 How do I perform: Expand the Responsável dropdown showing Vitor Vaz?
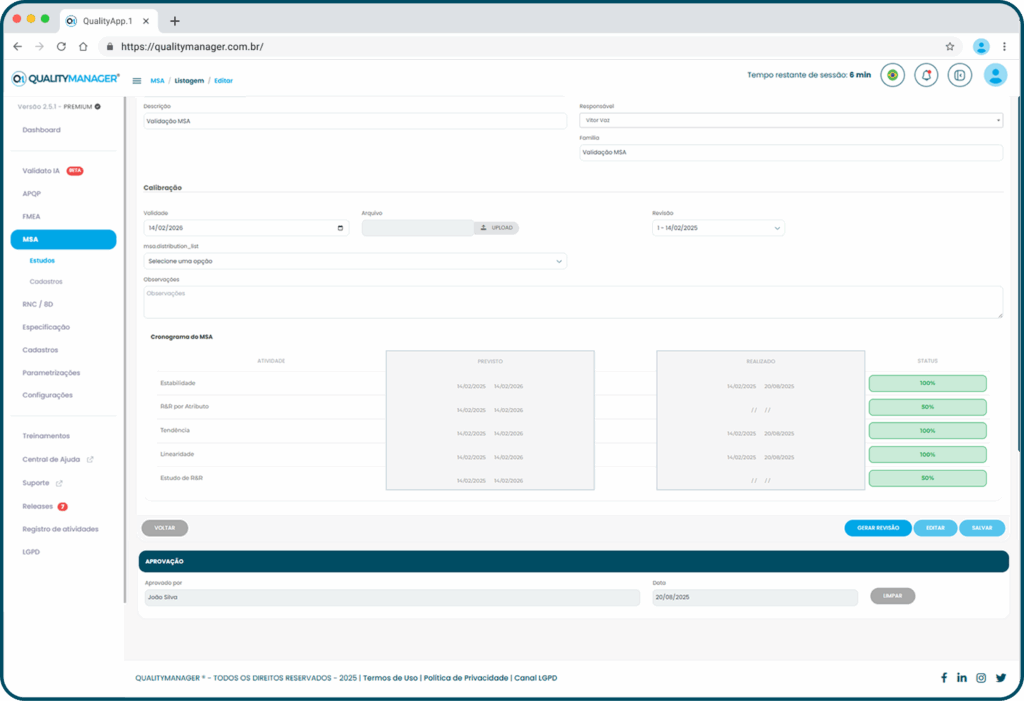tap(790, 120)
